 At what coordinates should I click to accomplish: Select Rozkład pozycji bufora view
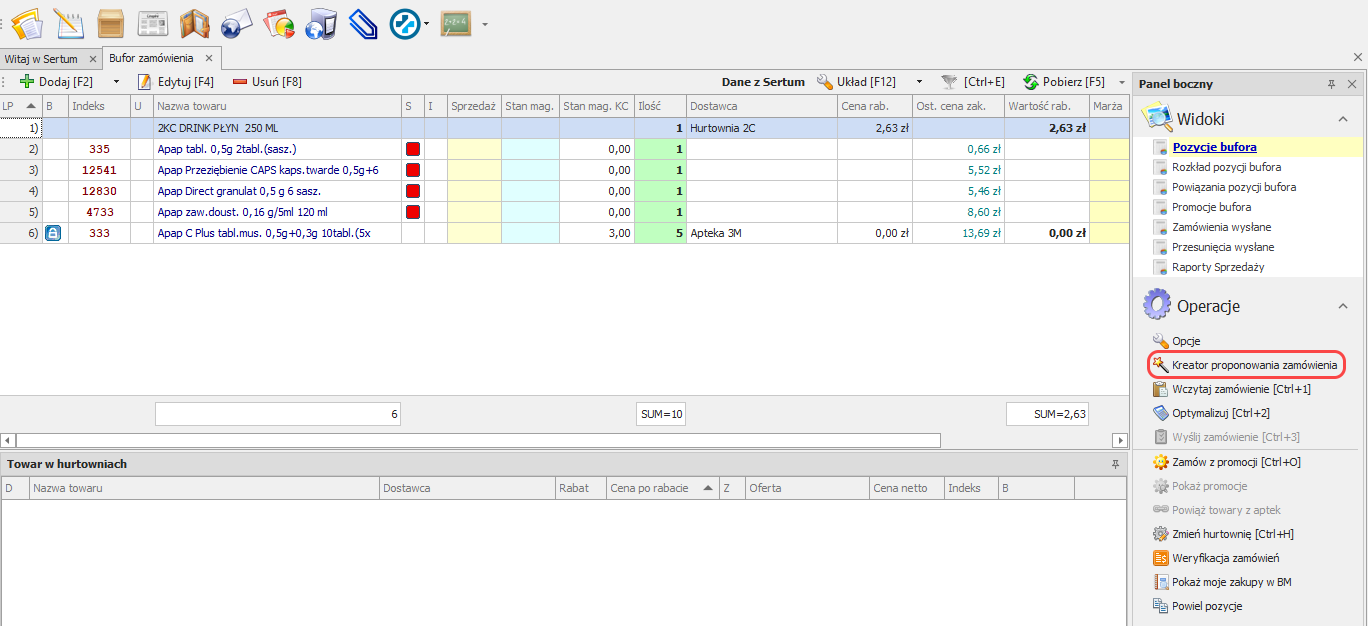pos(1226,167)
